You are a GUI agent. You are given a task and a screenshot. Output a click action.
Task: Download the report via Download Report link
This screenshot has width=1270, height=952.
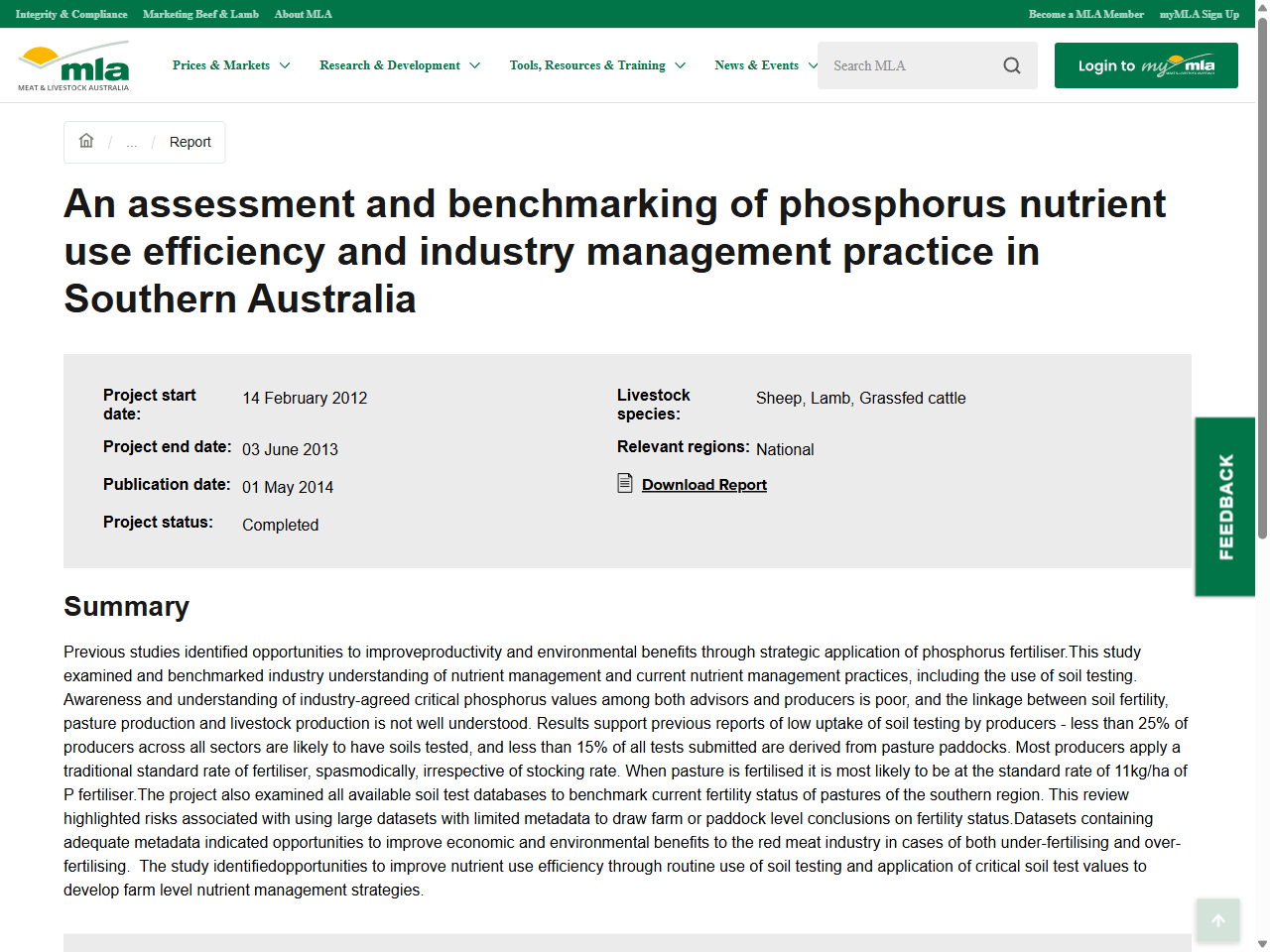tap(704, 484)
